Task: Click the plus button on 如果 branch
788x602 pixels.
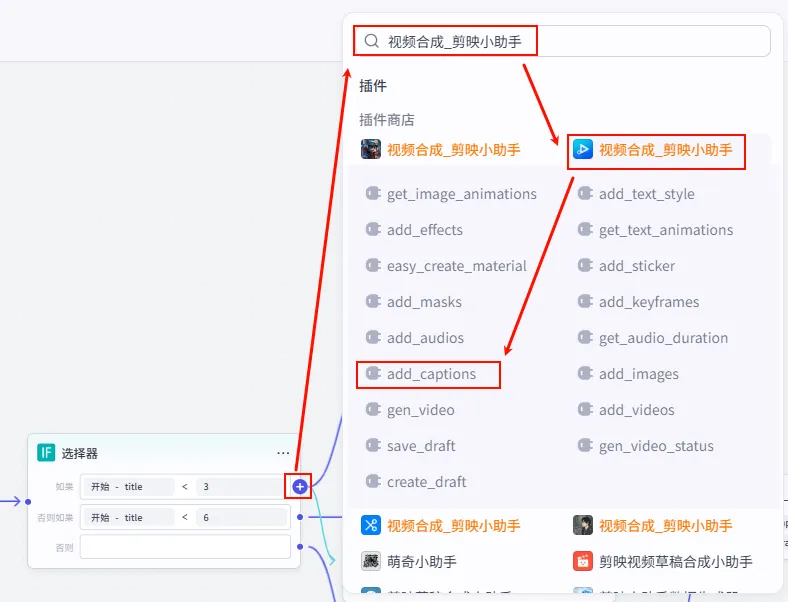Action: click(300, 486)
